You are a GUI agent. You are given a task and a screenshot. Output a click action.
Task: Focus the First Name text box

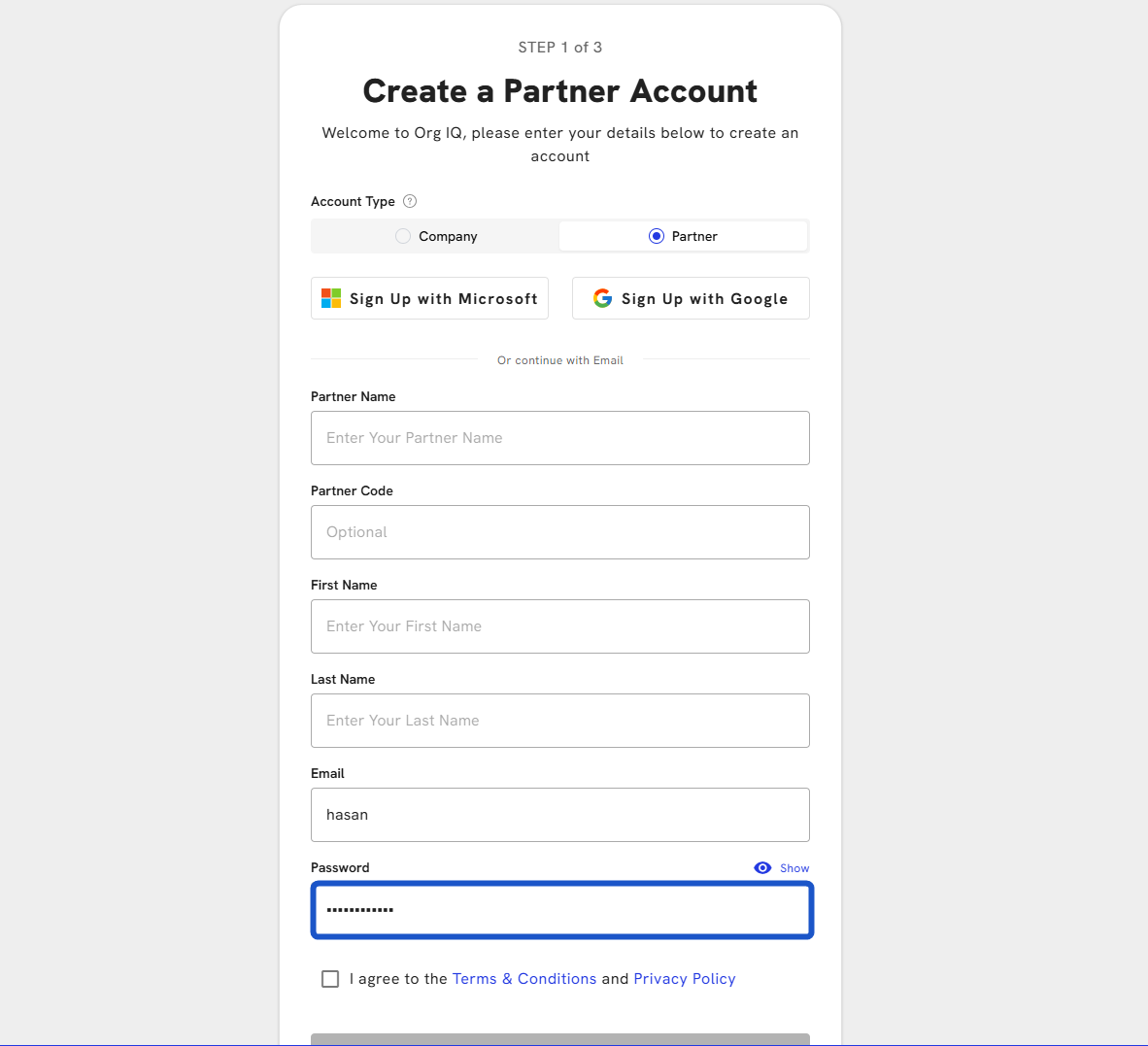pos(560,626)
